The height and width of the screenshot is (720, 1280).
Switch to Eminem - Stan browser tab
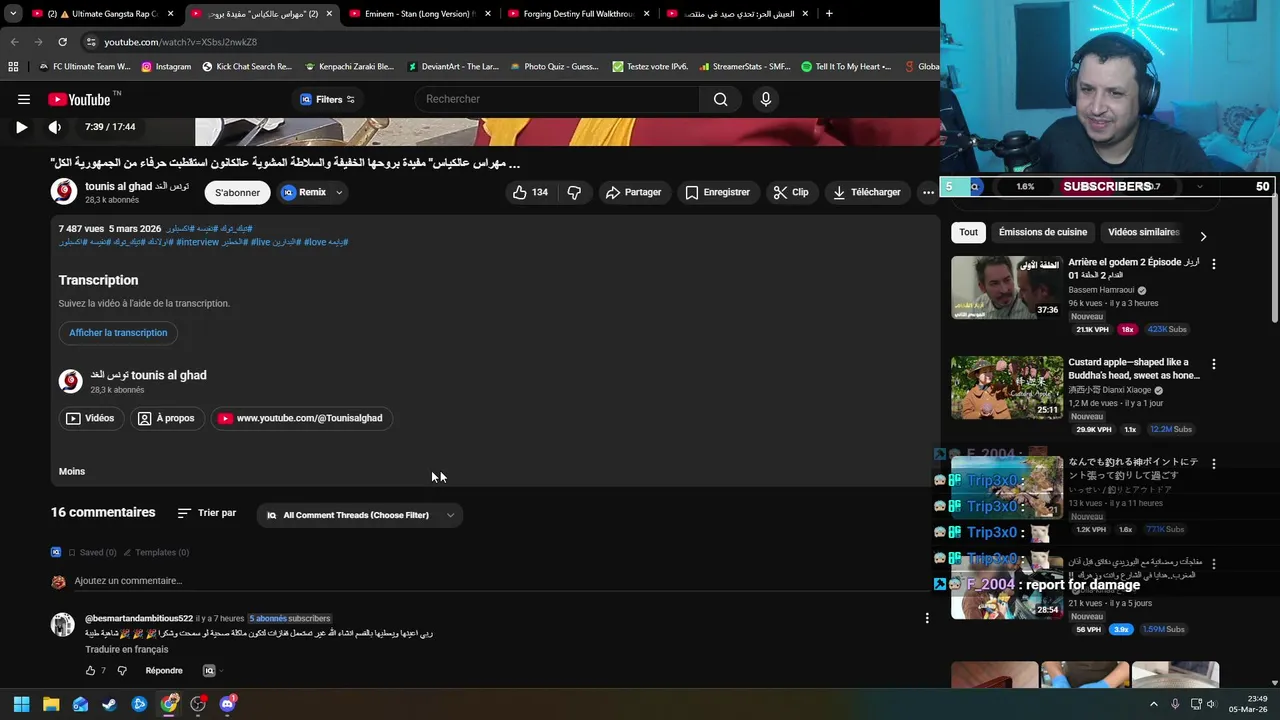pos(420,14)
